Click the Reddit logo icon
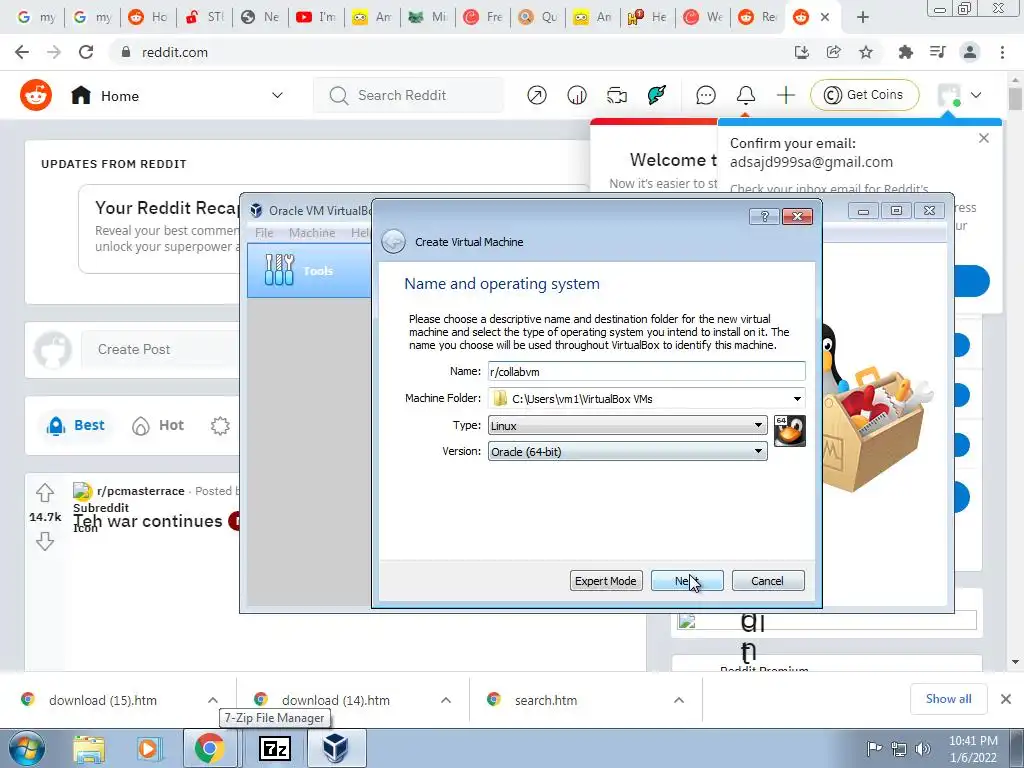The width and height of the screenshot is (1024, 768). pos(36,95)
